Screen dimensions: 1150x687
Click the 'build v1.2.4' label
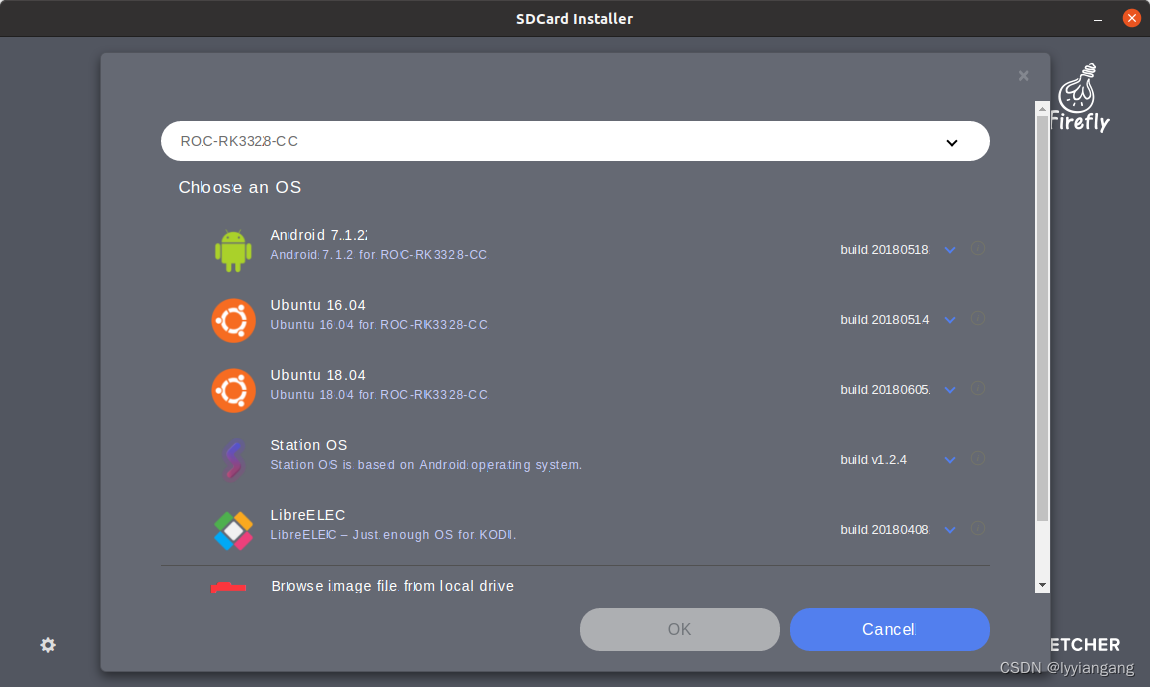(x=874, y=460)
